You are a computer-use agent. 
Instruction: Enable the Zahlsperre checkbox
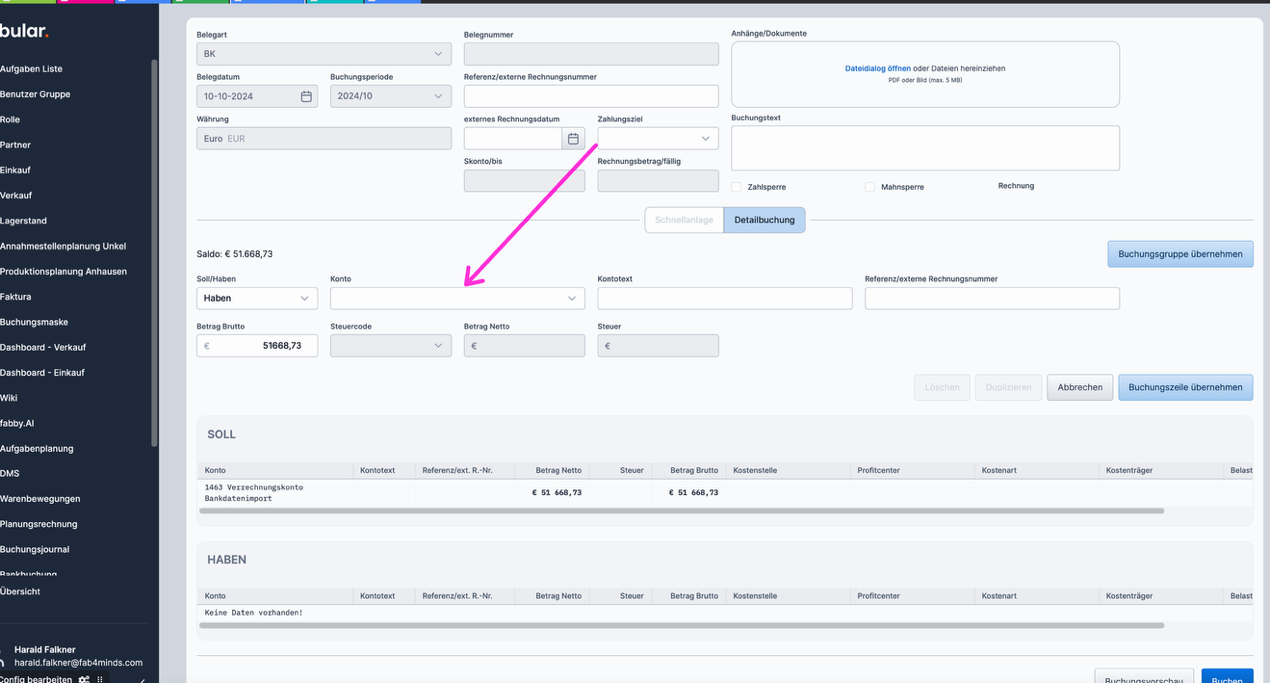point(736,187)
